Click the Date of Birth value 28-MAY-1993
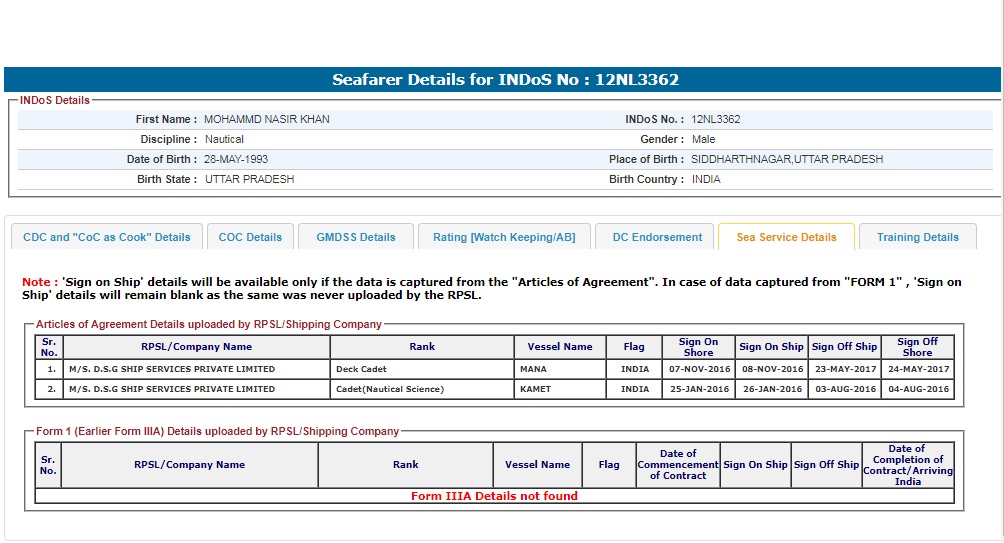 (x=236, y=159)
